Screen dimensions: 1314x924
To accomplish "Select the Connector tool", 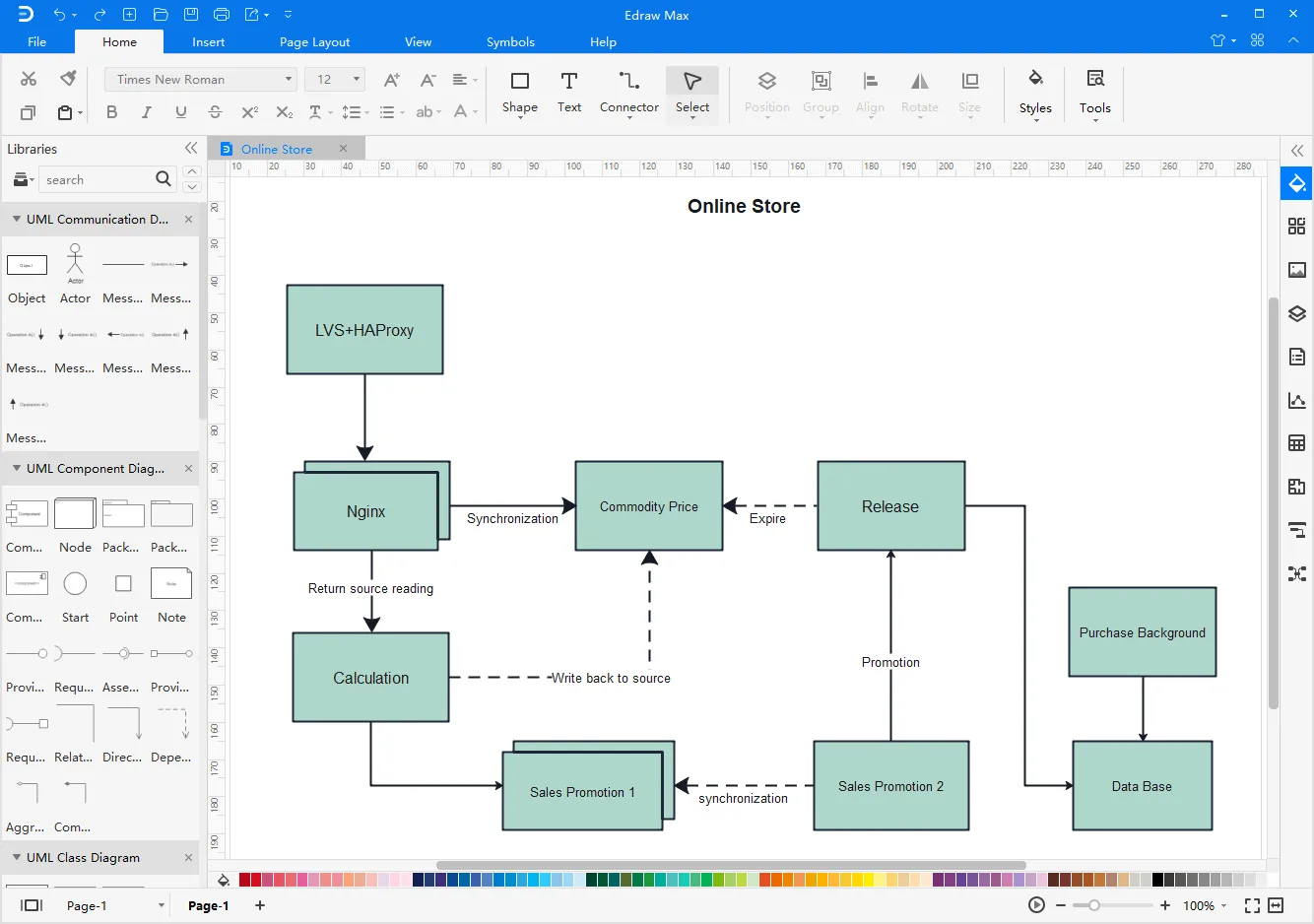I will click(x=629, y=94).
